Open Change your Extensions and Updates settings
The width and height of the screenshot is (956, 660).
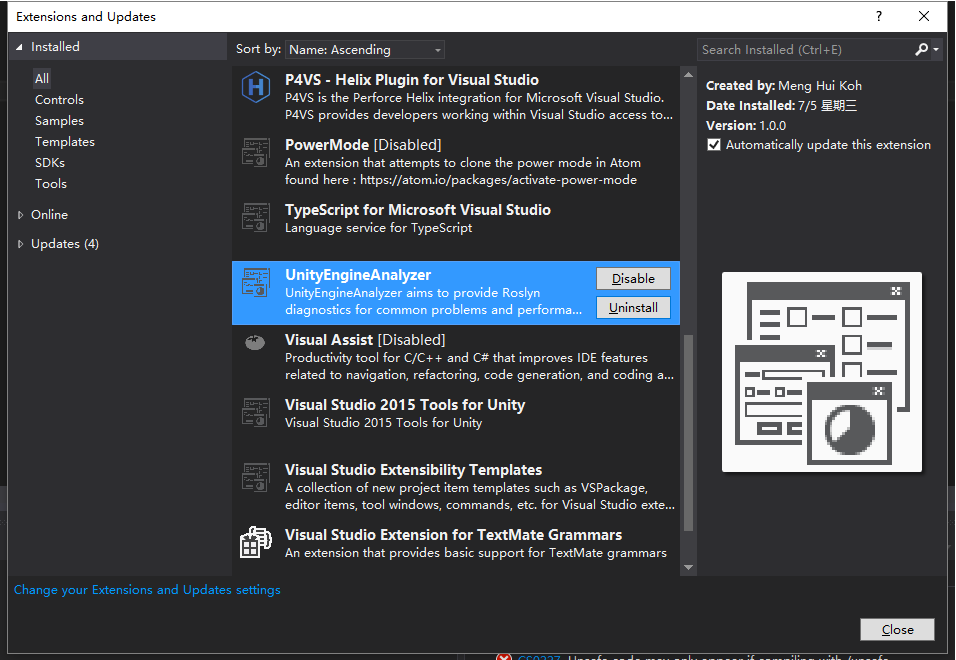coord(147,590)
